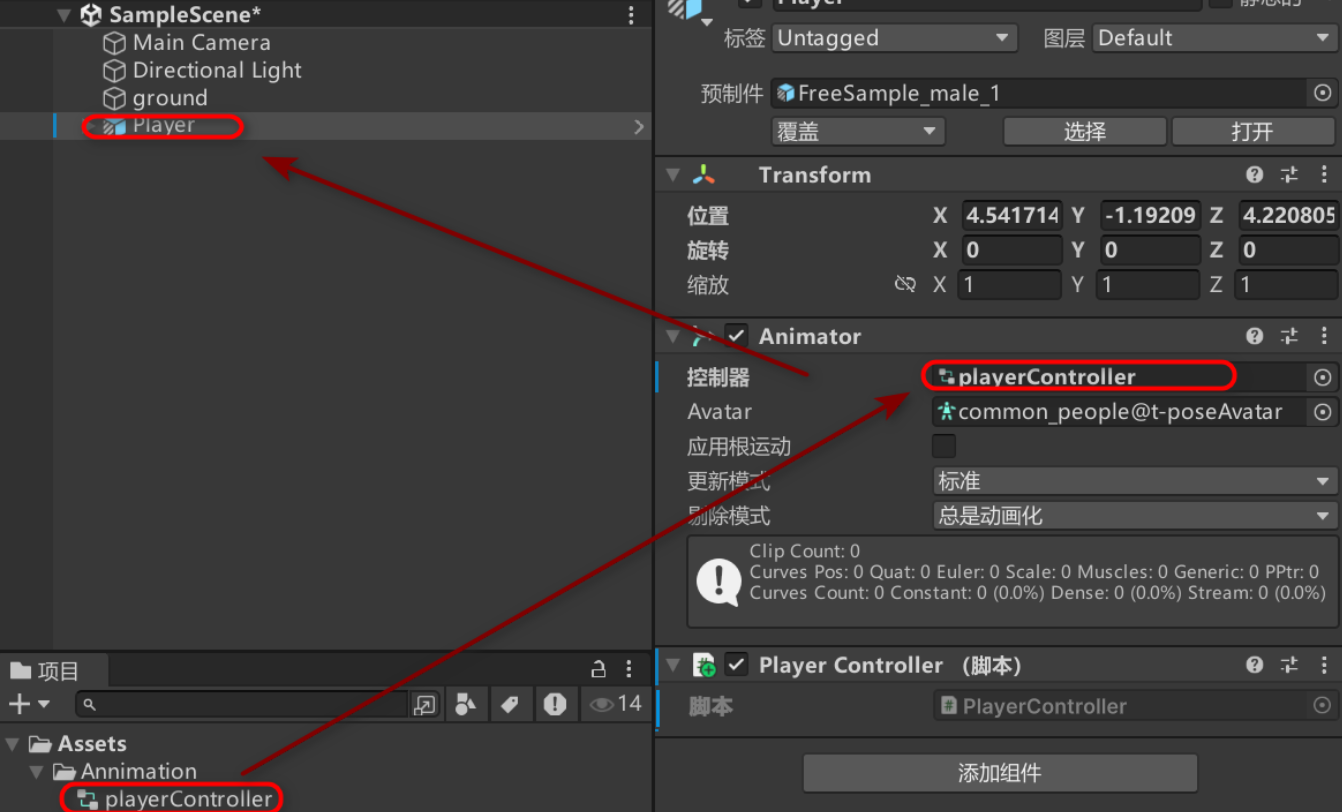Image resolution: width=1342 pixels, height=812 pixels.
Task: Open Transform component preset selector icon
Action: (x=1290, y=175)
